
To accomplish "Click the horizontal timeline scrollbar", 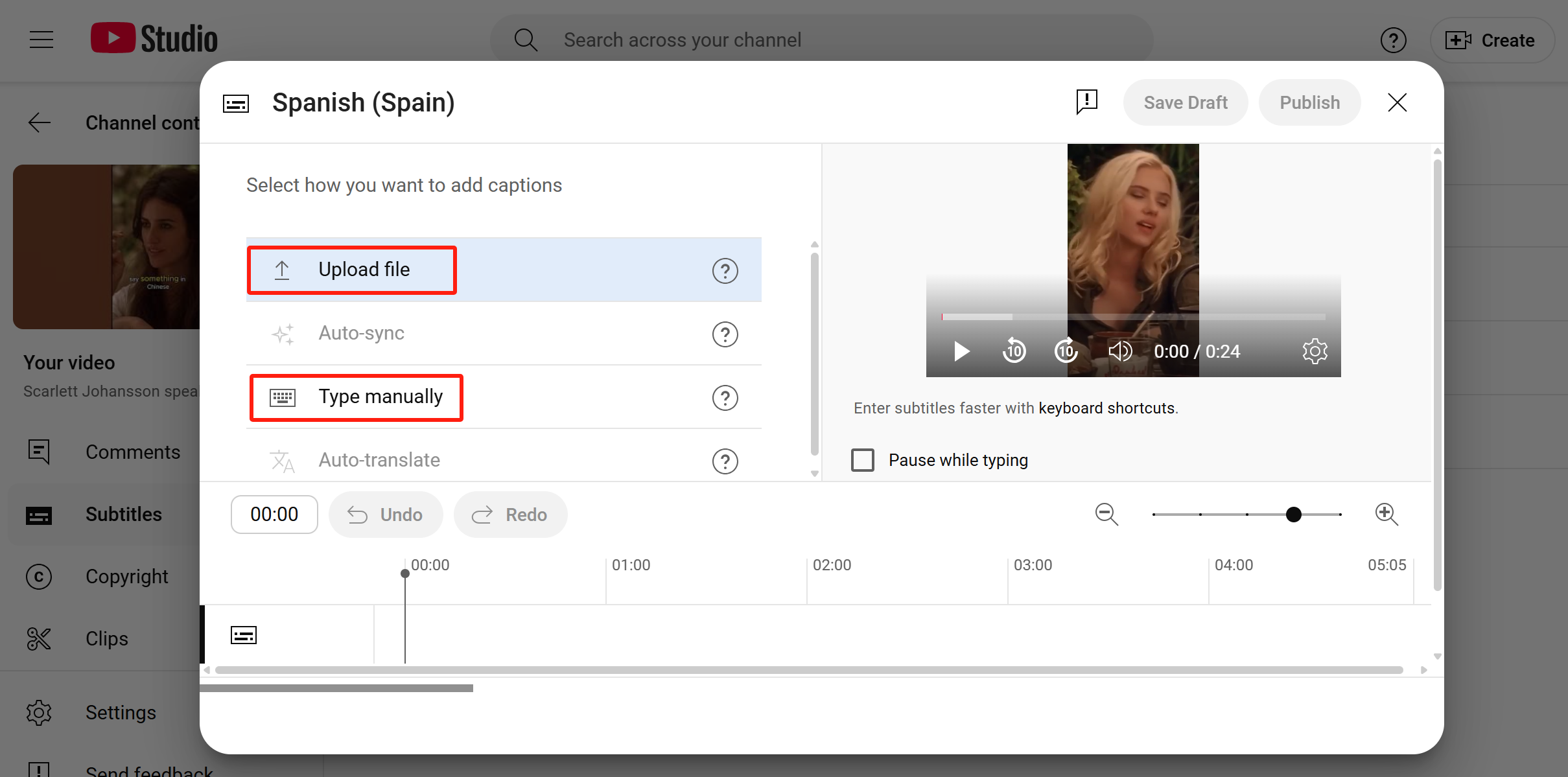I will click(x=809, y=670).
